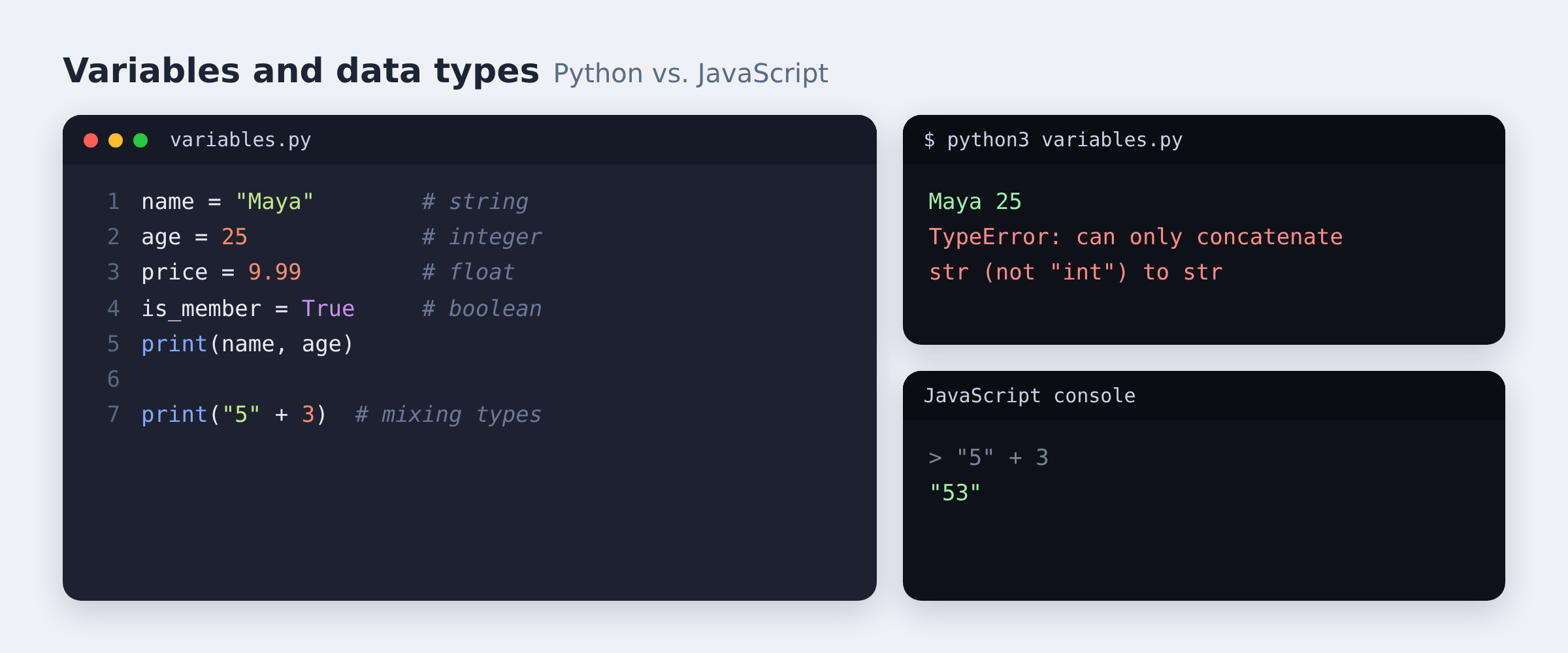Click the "# boolean" comment
This screenshot has height=653, width=1568.
tap(482, 308)
